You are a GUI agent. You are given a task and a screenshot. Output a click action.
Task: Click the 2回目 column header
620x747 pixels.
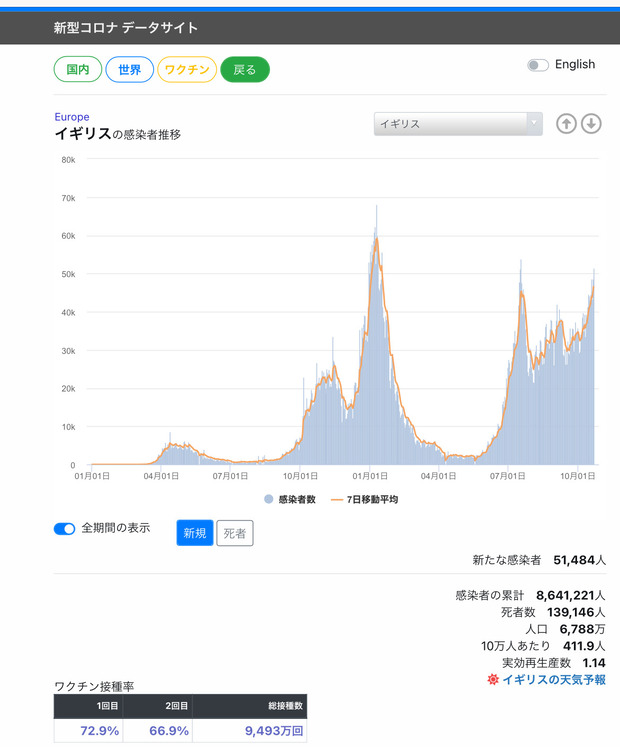pyautogui.click(x=177, y=706)
